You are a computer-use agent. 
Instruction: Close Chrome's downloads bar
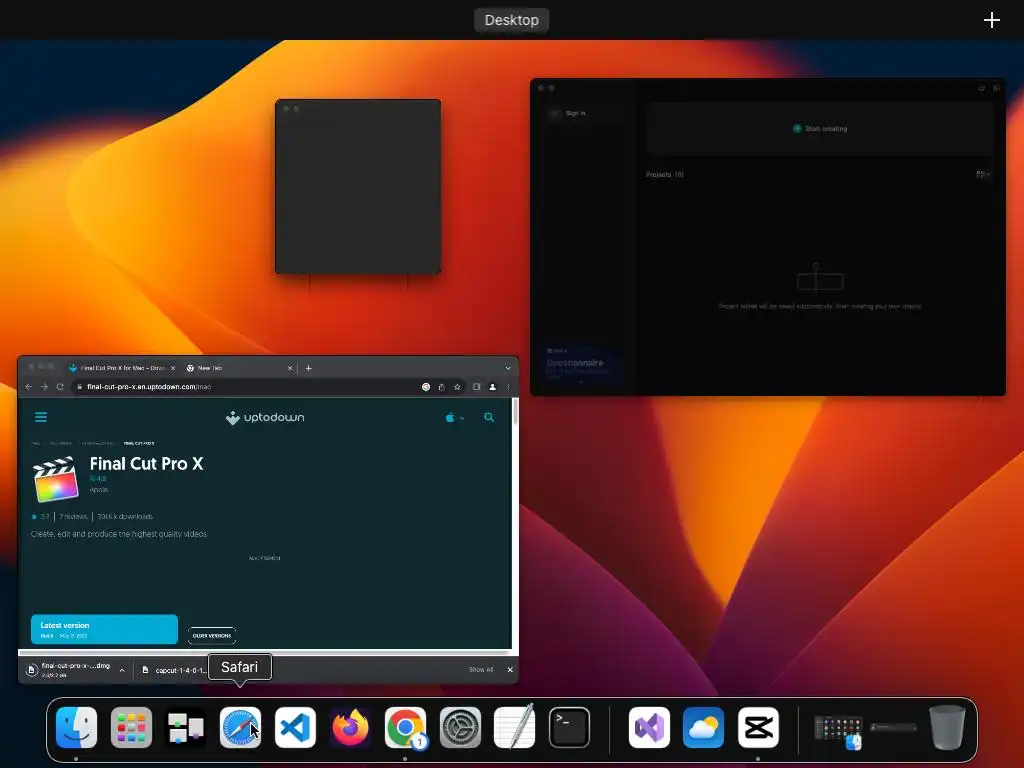tap(510, 670)
